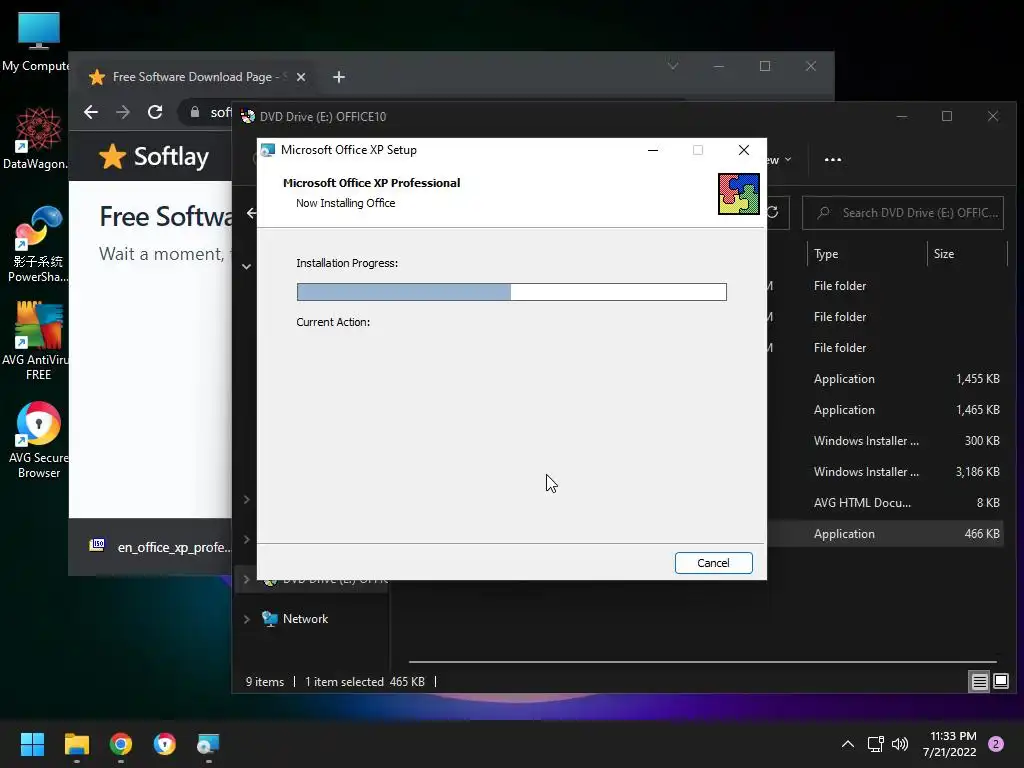Refresh the DVD Drive Explorer view
Image resolution: width=1024 pixels, height=768 pixels.
point(774,213)
